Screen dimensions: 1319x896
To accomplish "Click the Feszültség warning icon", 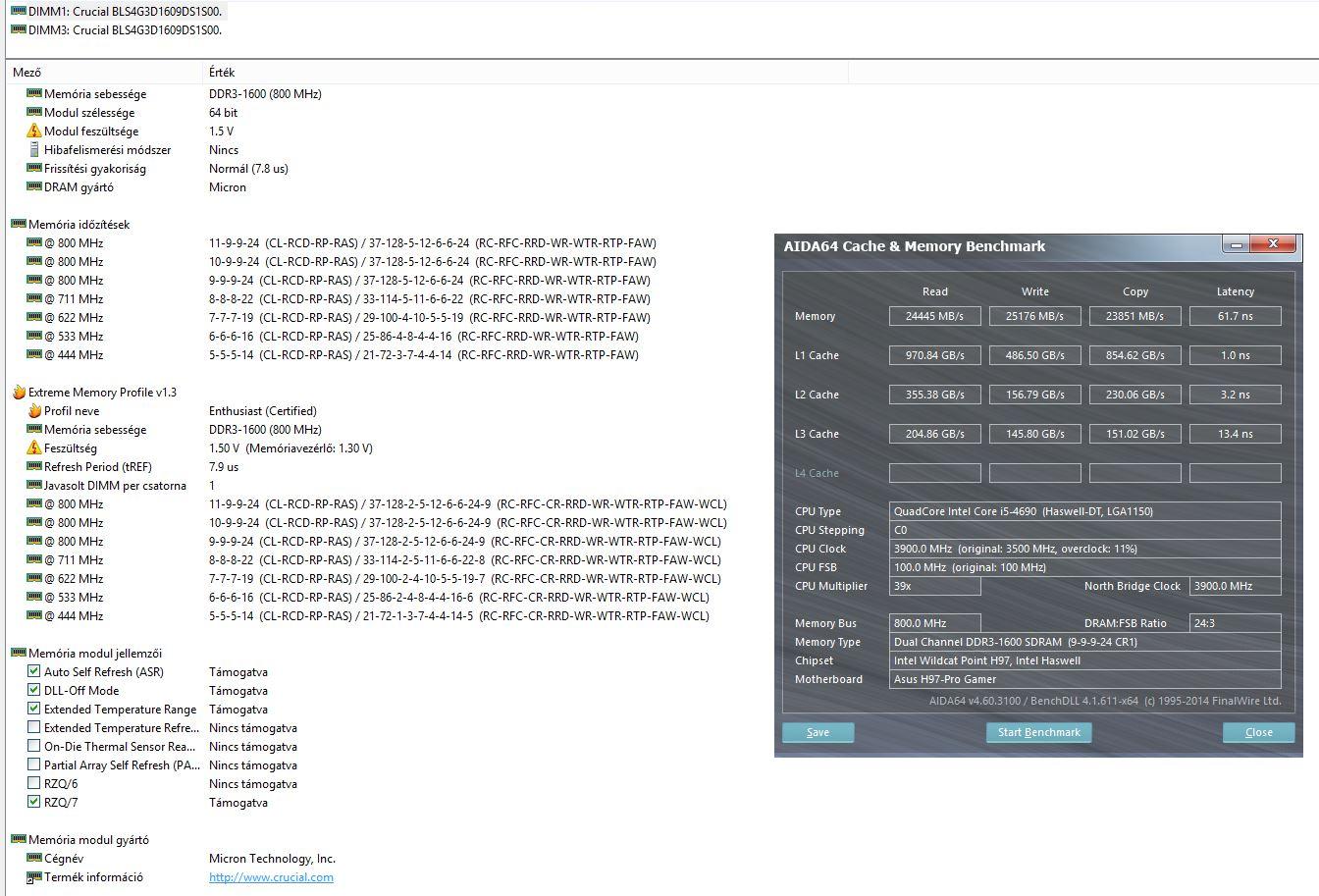I will coord(34,448).
